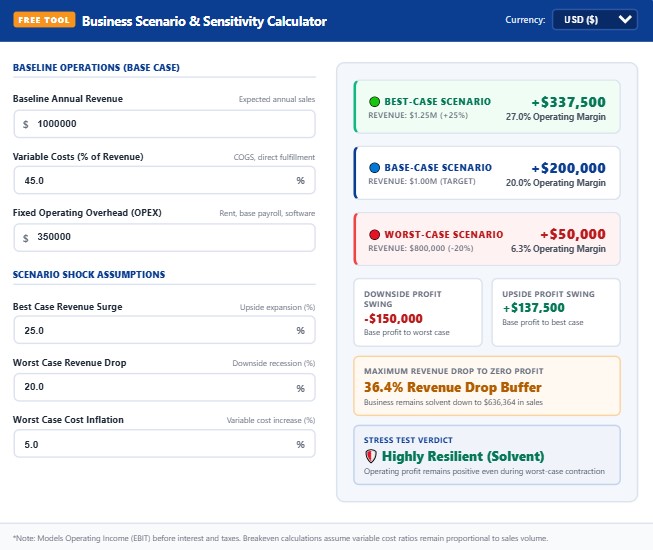Click the Upside expansion (%) hint

pos(277,308)
